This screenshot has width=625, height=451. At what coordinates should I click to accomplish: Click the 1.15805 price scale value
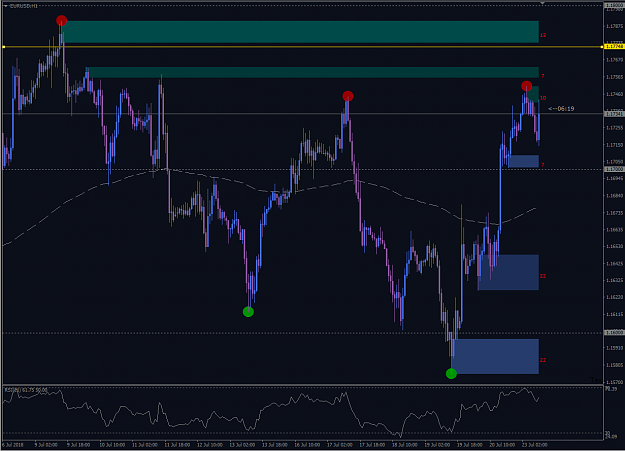pos(614,365)
